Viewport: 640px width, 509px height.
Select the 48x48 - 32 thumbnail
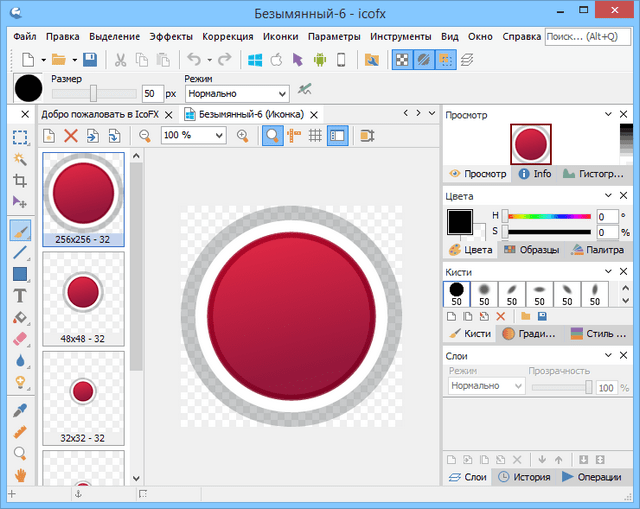[x=84, y=297]
